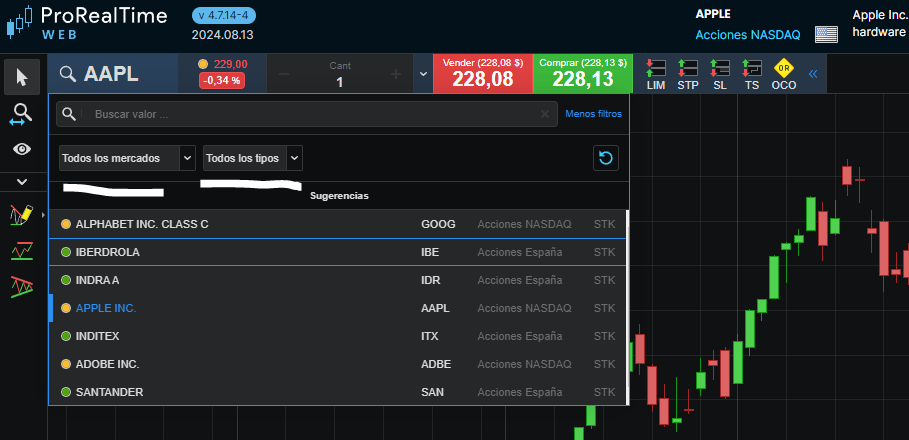Toggle the eye visibility tool
Viewport: 909px width, 440px height.
22,150
